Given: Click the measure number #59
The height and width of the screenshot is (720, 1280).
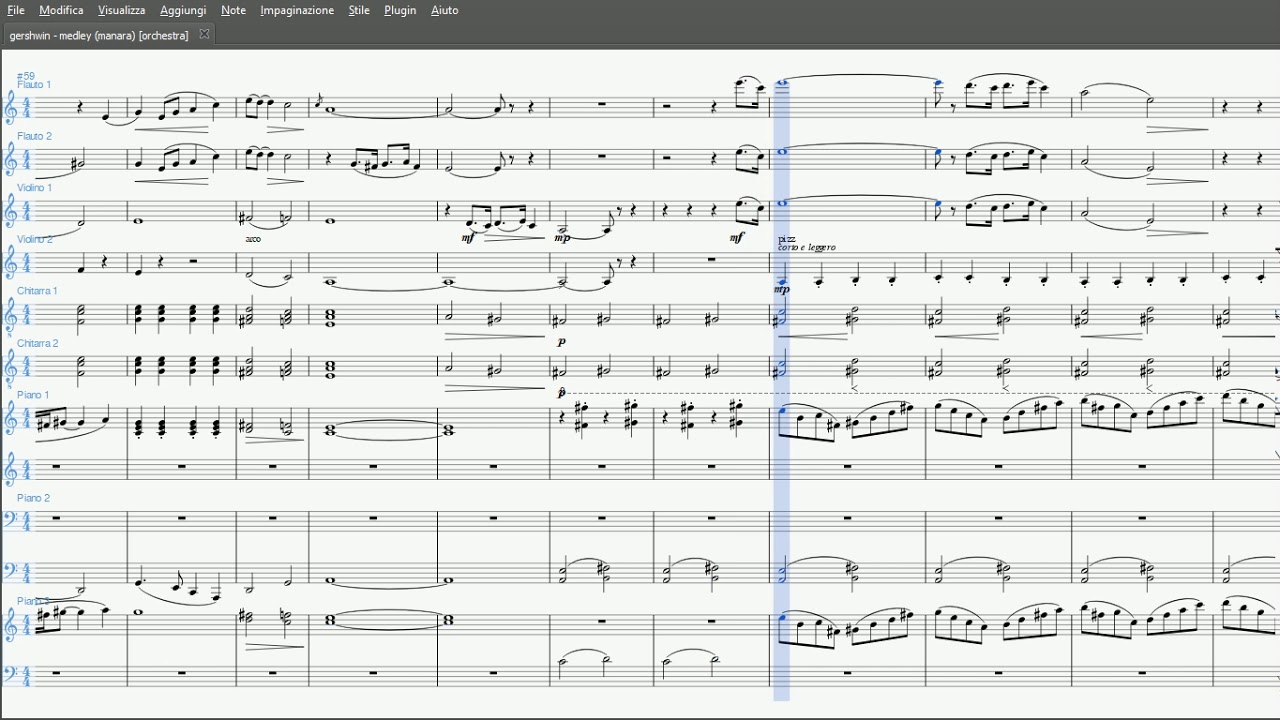Looking at the screenshot, I should coord(25,76).
